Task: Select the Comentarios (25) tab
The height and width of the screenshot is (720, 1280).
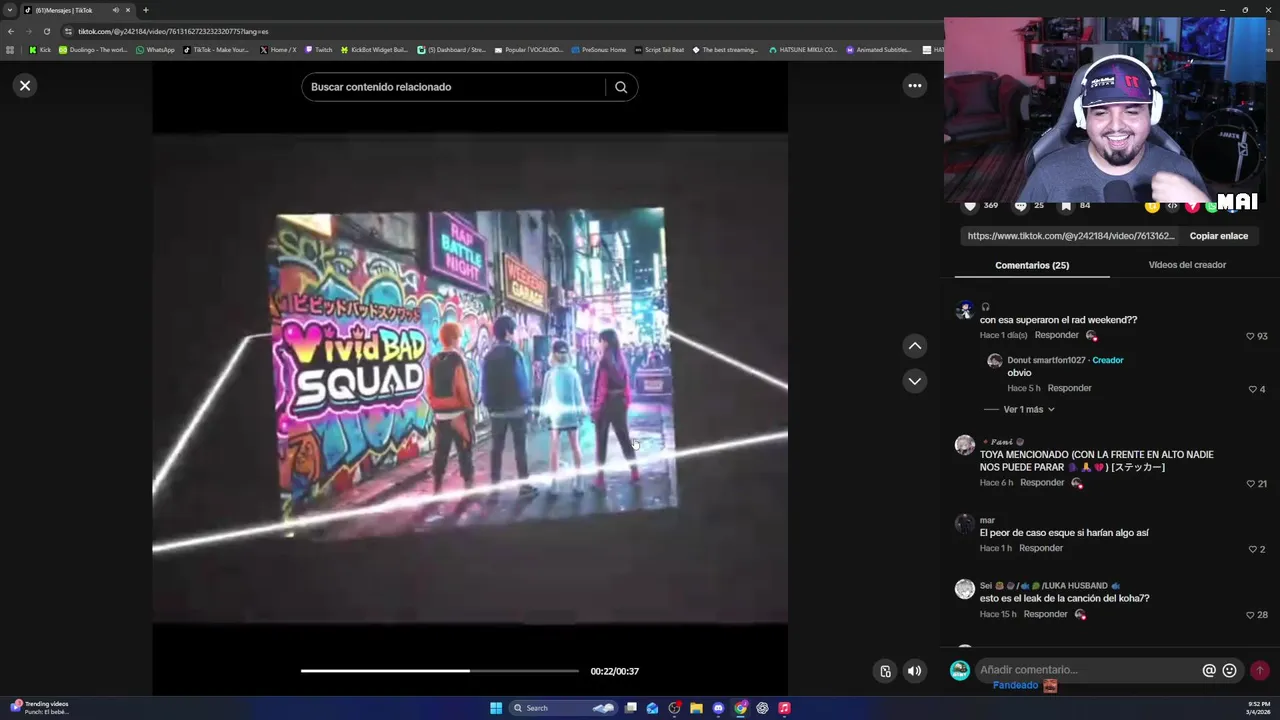Action: pyautogui.click(x=1032, y=265)
